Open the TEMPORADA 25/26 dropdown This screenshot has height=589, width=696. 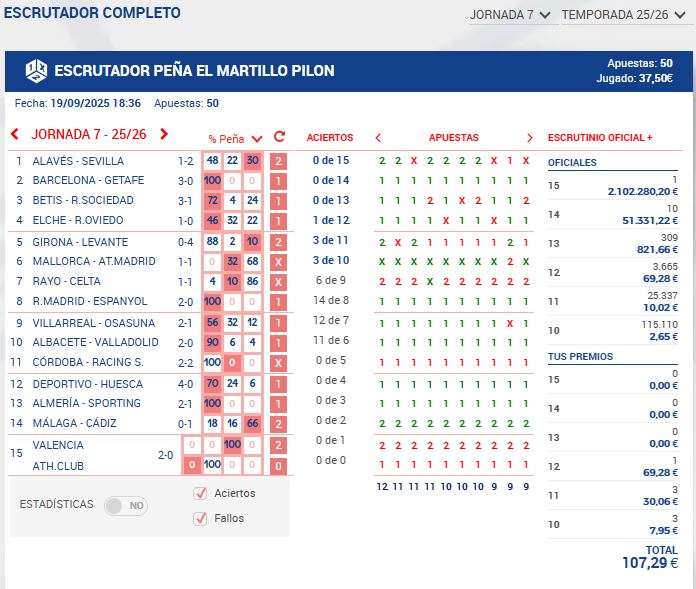click(x=624, y=15)
